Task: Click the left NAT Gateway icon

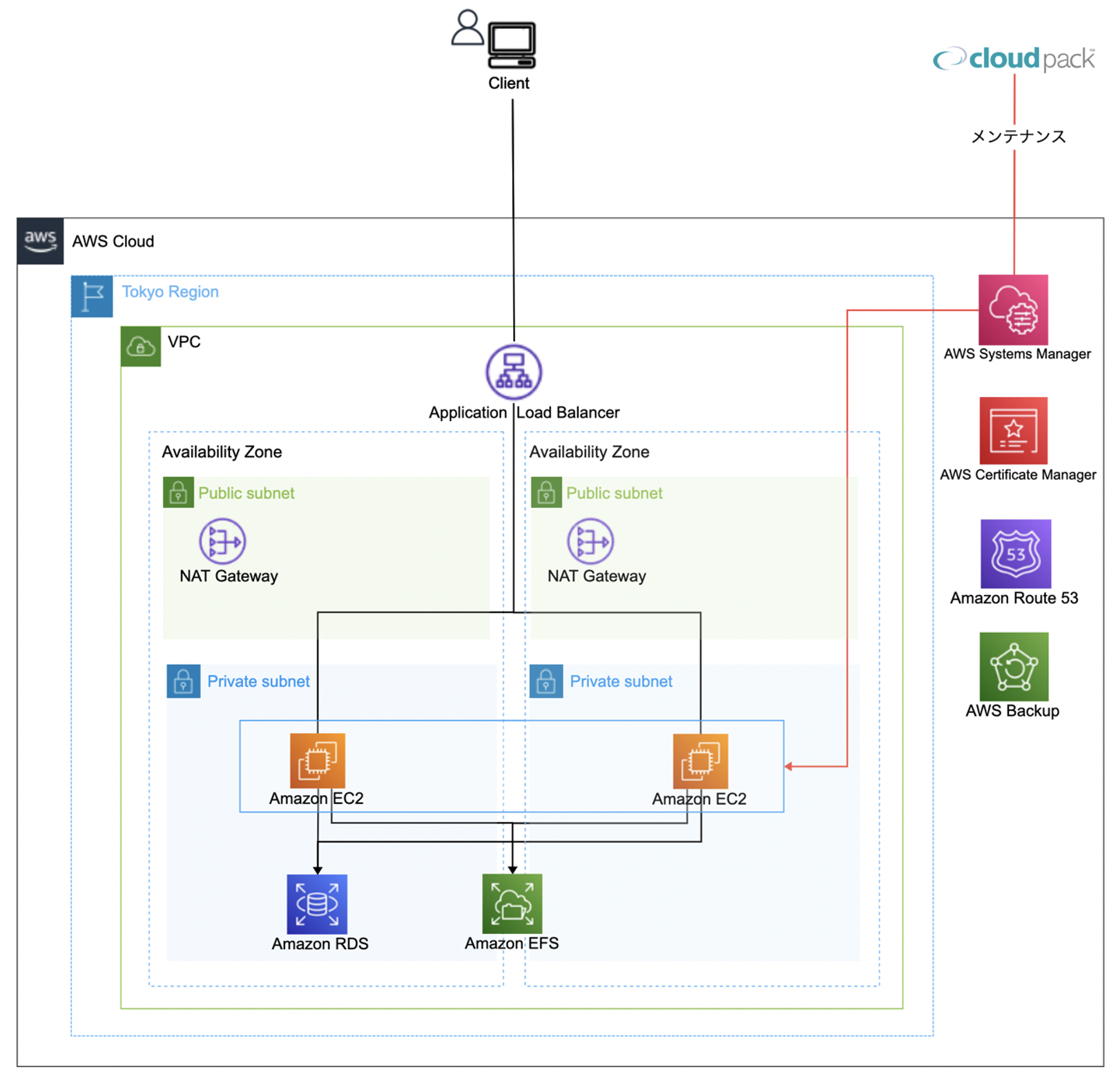Action: [222, 541]
